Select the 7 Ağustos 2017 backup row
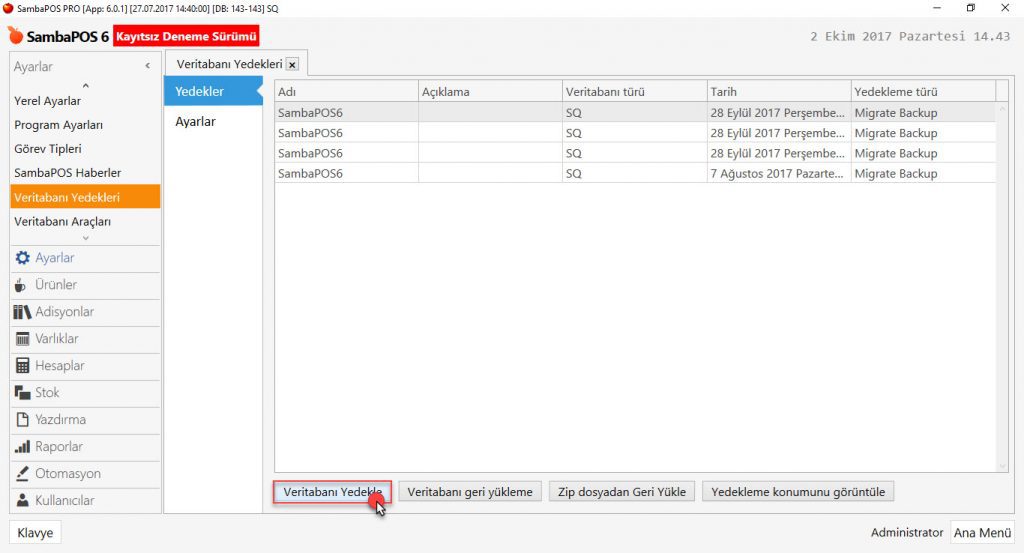1024x553 pixels. 635,174
